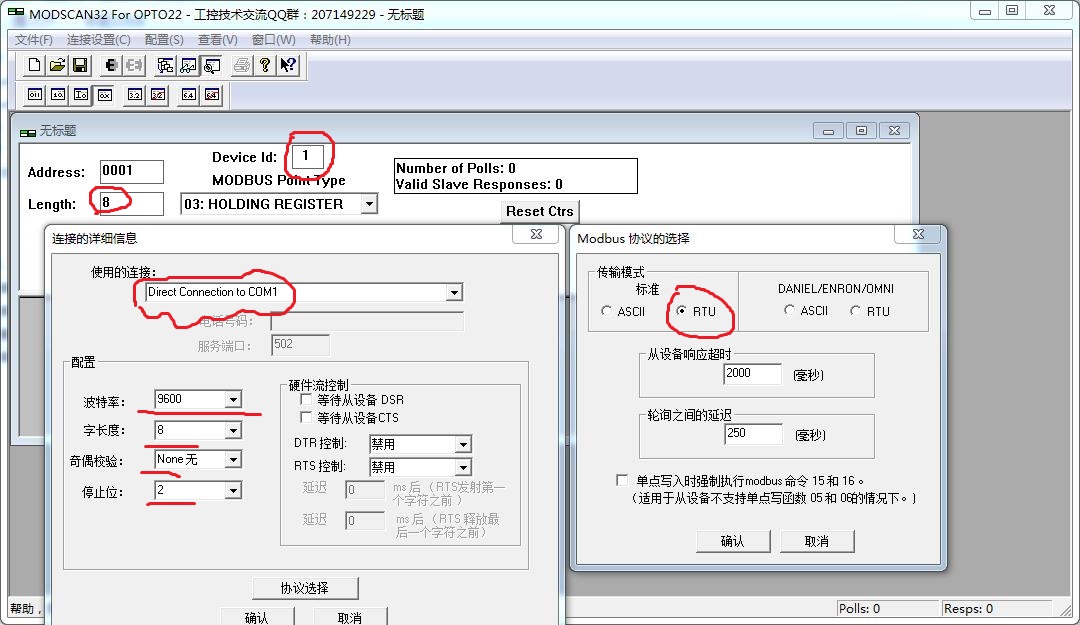
Task: Select standard RTU transmission mode
Action: [682, 311]
